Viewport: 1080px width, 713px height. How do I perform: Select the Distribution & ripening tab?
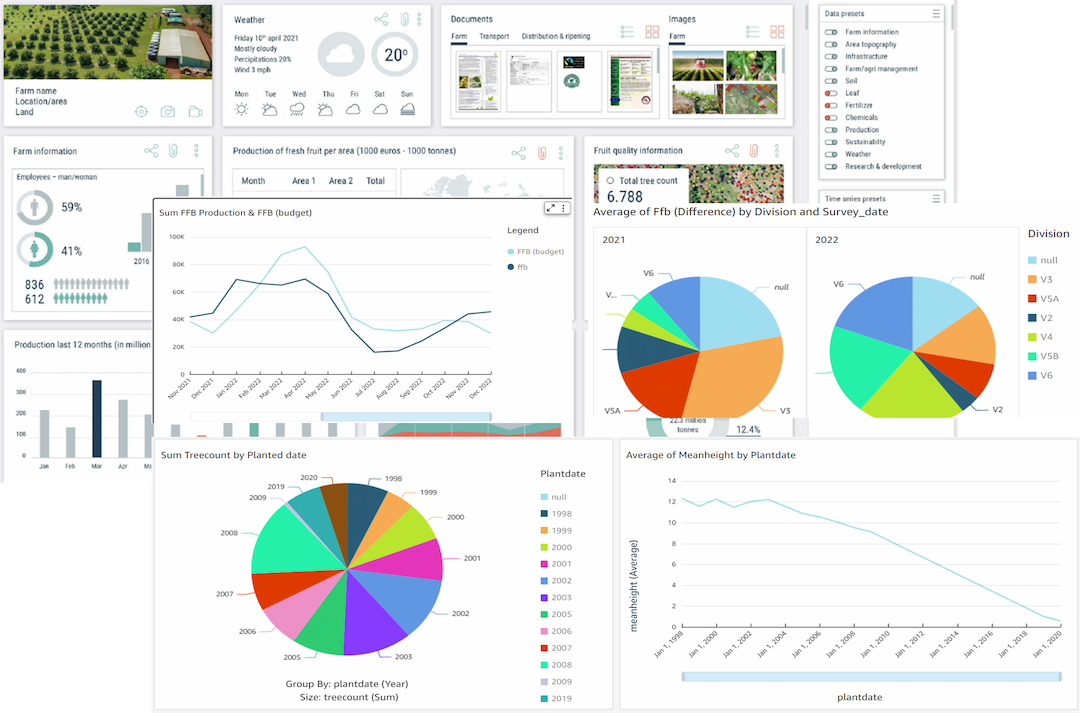[x=556, y=35]
